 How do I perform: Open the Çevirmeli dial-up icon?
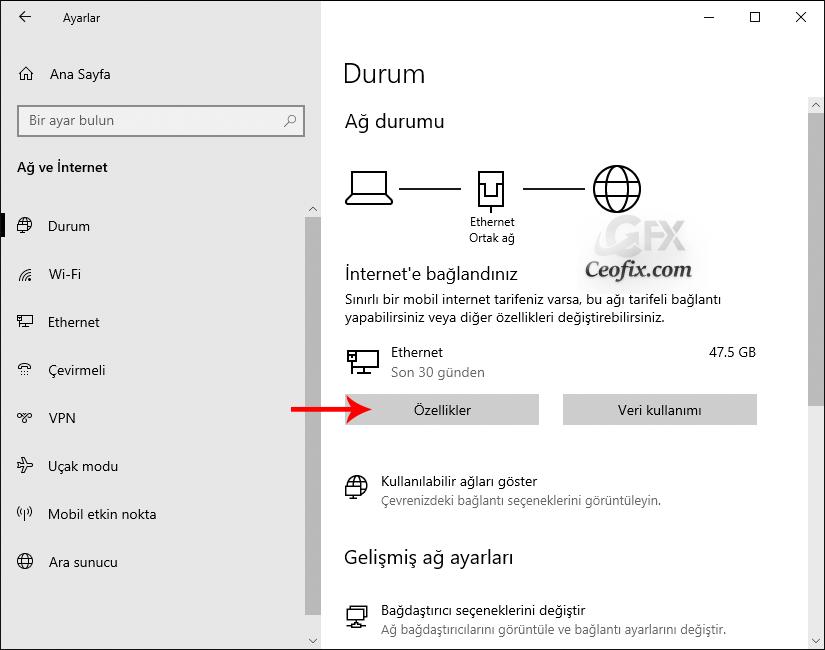25,370
